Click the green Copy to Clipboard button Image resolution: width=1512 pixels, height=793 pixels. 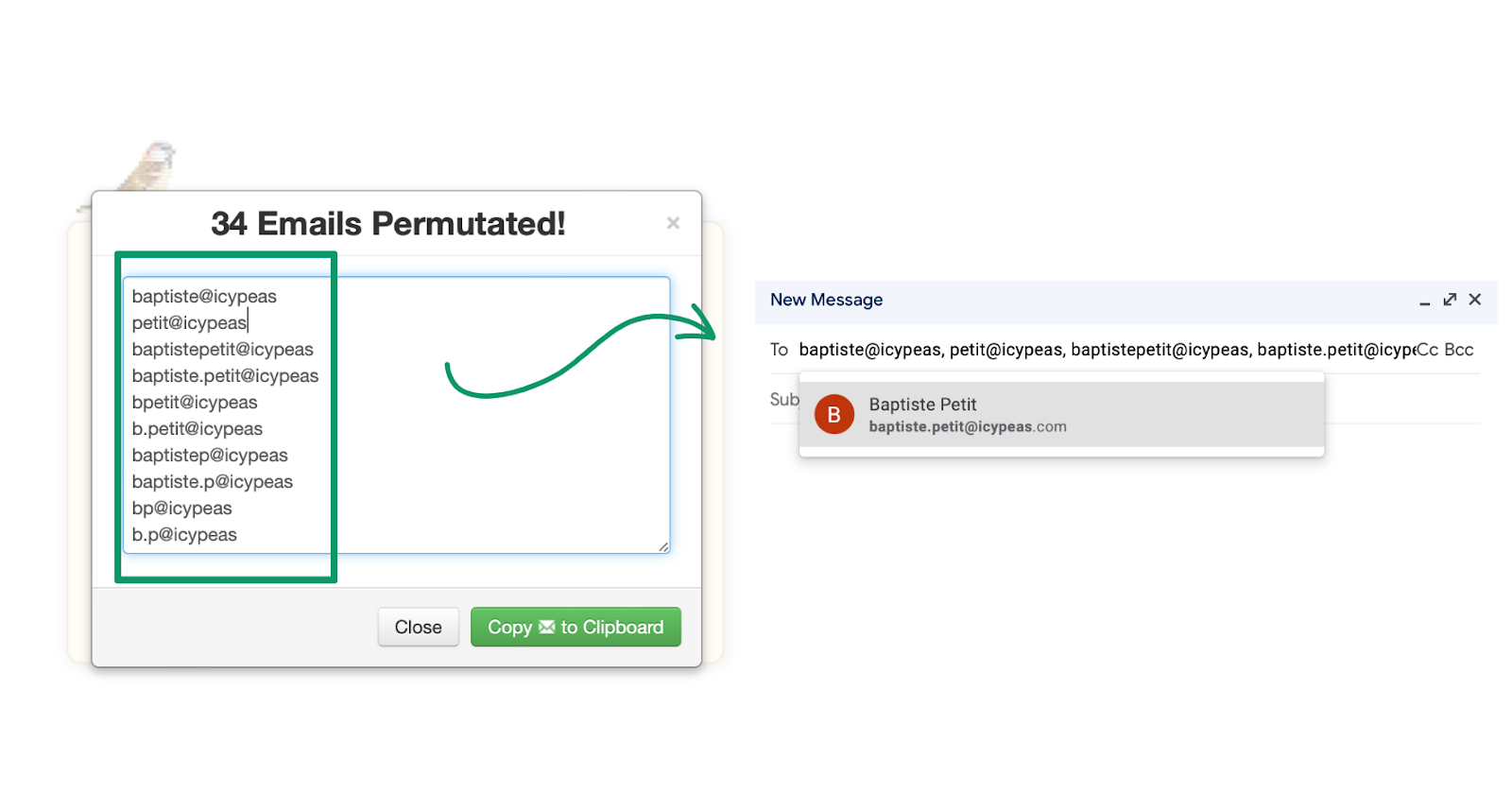pos(576,627)
